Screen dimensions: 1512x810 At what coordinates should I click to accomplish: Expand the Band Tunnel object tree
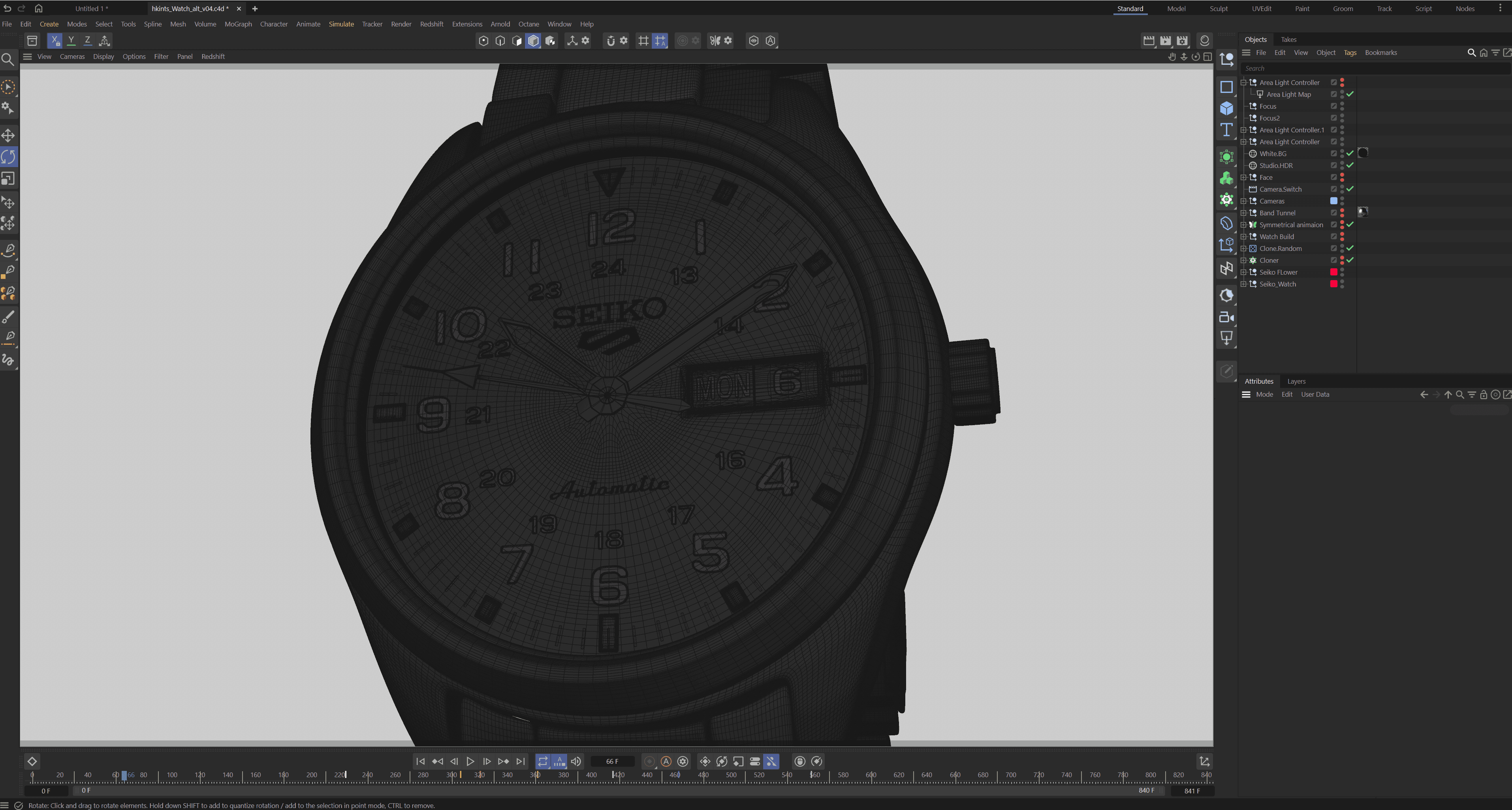[1243, 213]
